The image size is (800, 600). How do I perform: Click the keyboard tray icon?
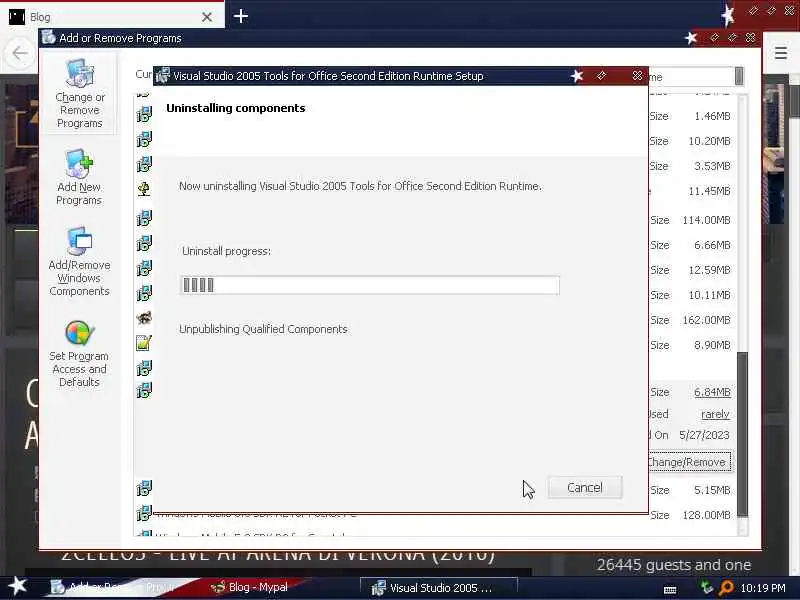coord(670,590)
